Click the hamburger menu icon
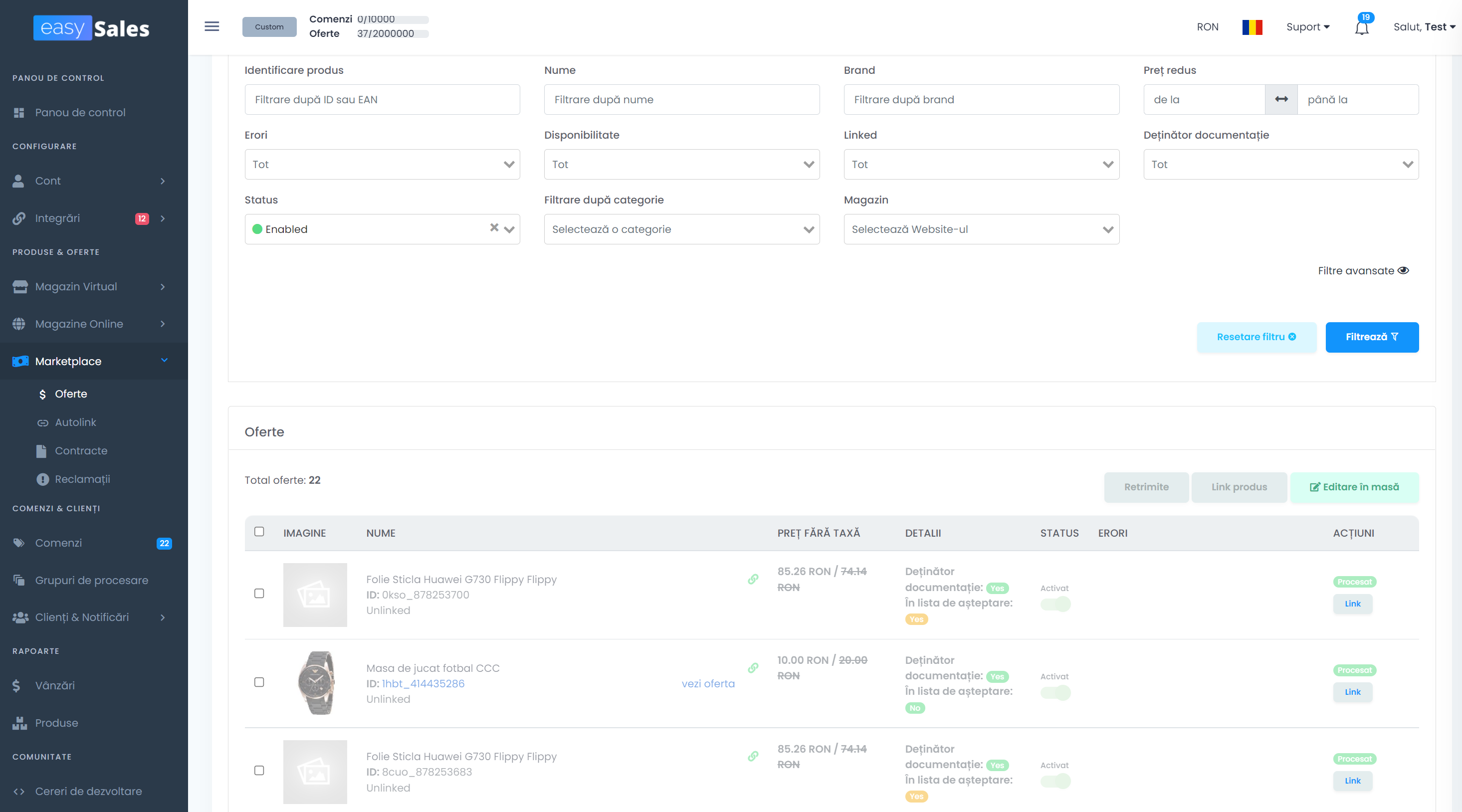This screenshot has width=1462, height=812. (x=211, y=26)
